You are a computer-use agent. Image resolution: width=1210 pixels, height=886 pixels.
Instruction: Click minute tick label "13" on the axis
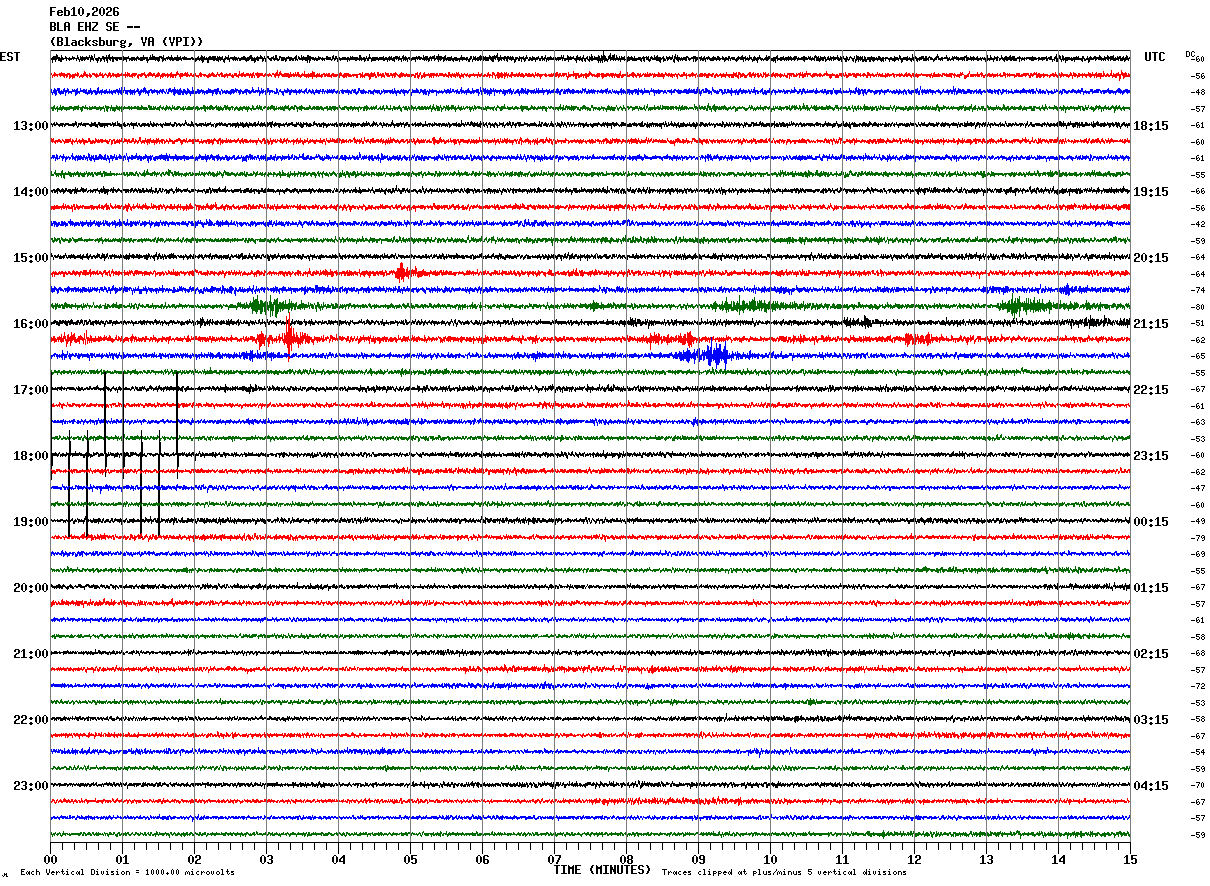point(986,860)
